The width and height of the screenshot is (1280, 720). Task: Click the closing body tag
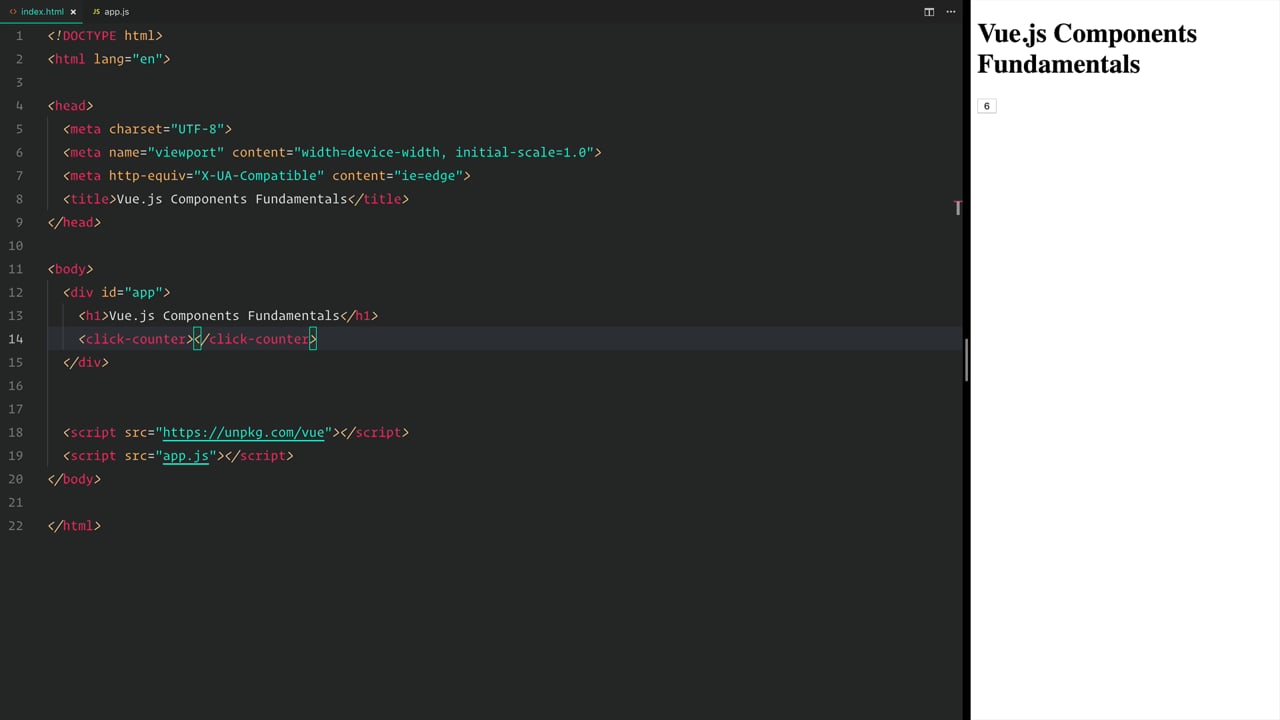click(74, 479)
